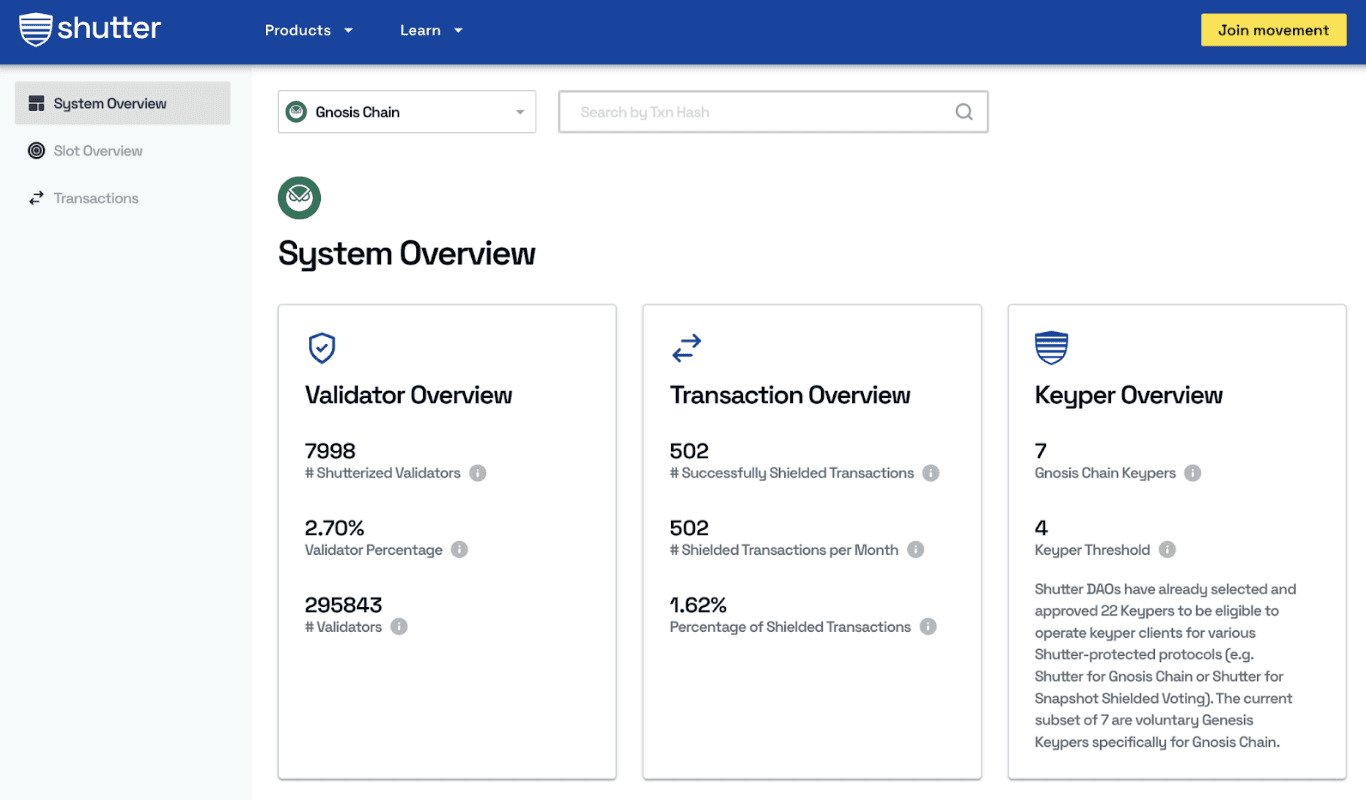Open the Products menu
This screenshot has height=800, width=1366.
308,30
